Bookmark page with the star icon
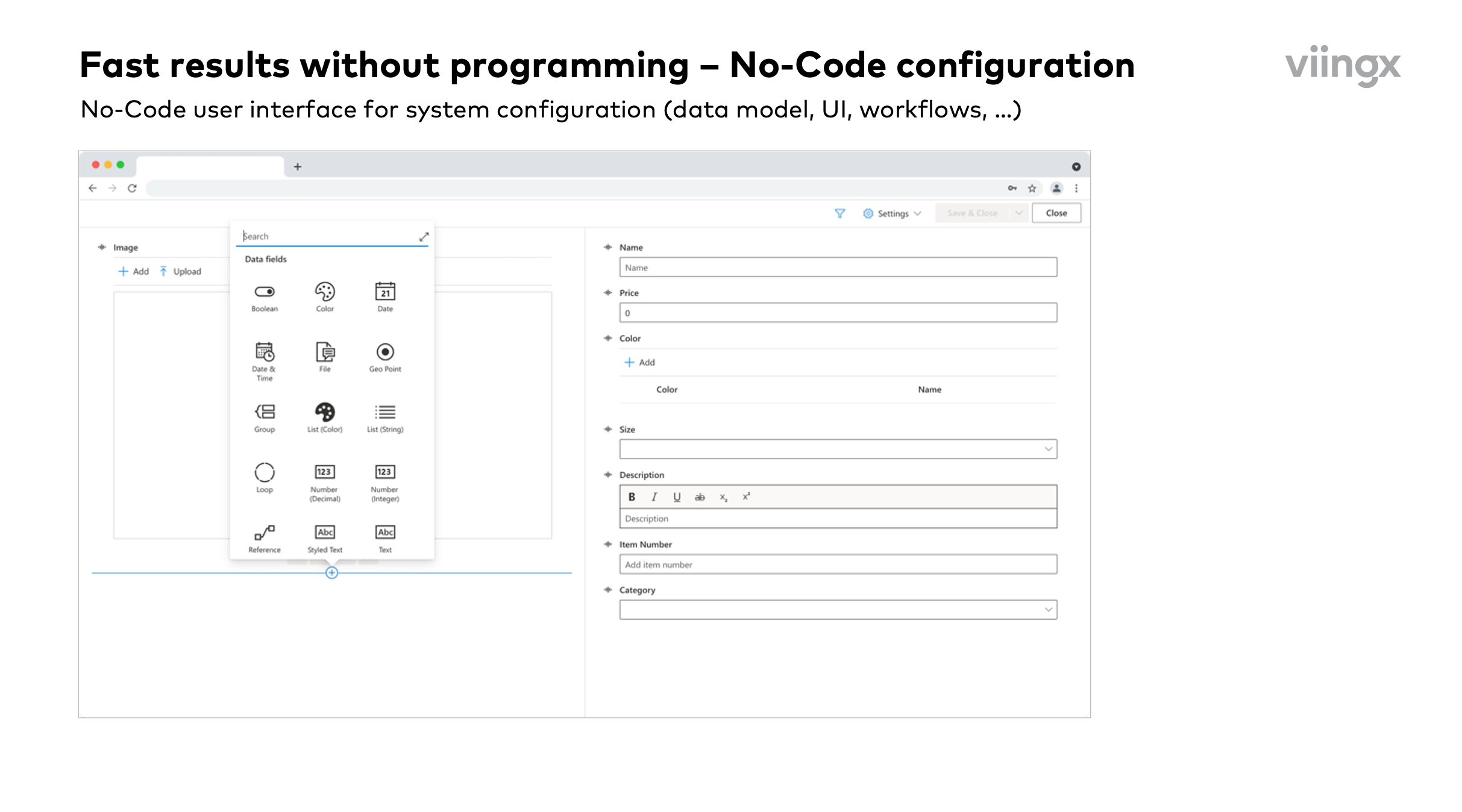Image resolution: width=1462 pixels, height=812 pixels. (1032, 189)
